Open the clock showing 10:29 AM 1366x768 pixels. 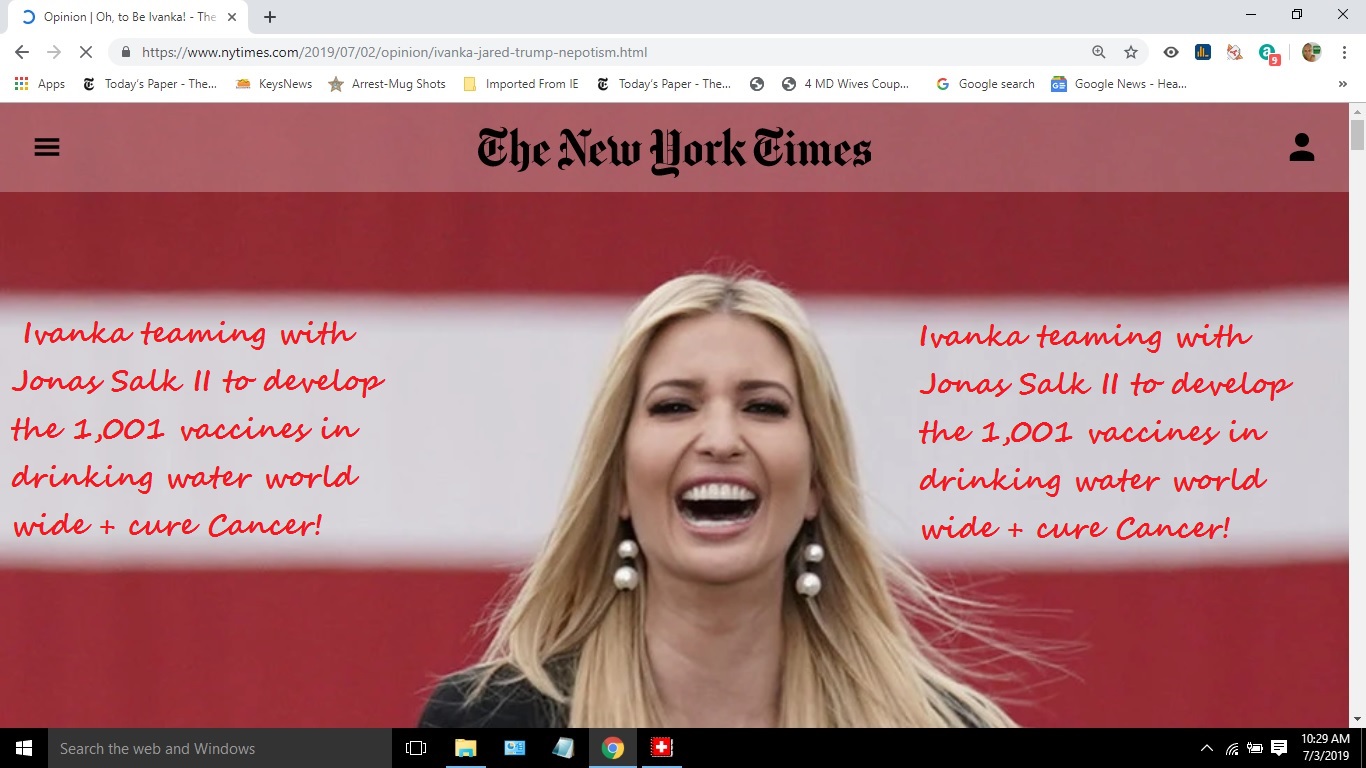pyautogui.click(x=1326, y=747)
